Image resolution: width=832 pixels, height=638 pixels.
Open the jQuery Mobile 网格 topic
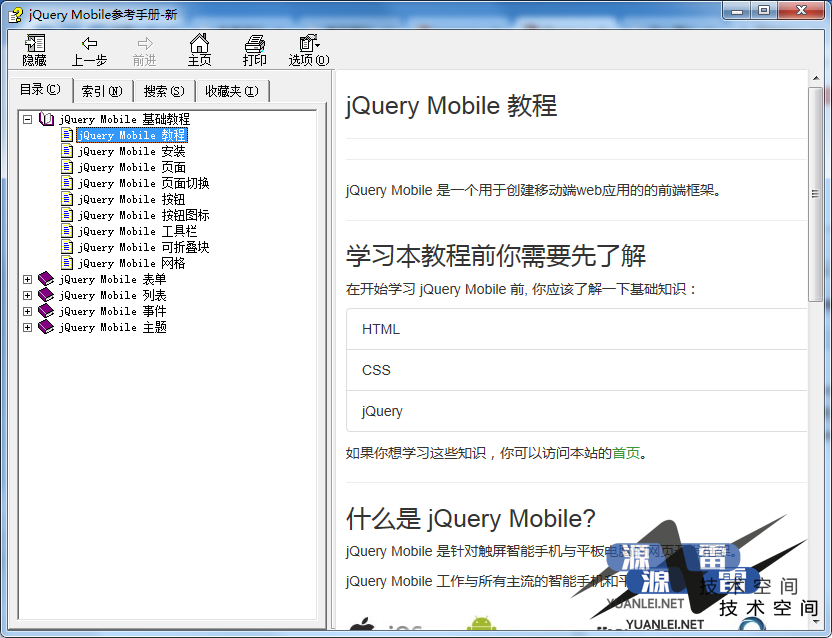[x=132, y=263]
